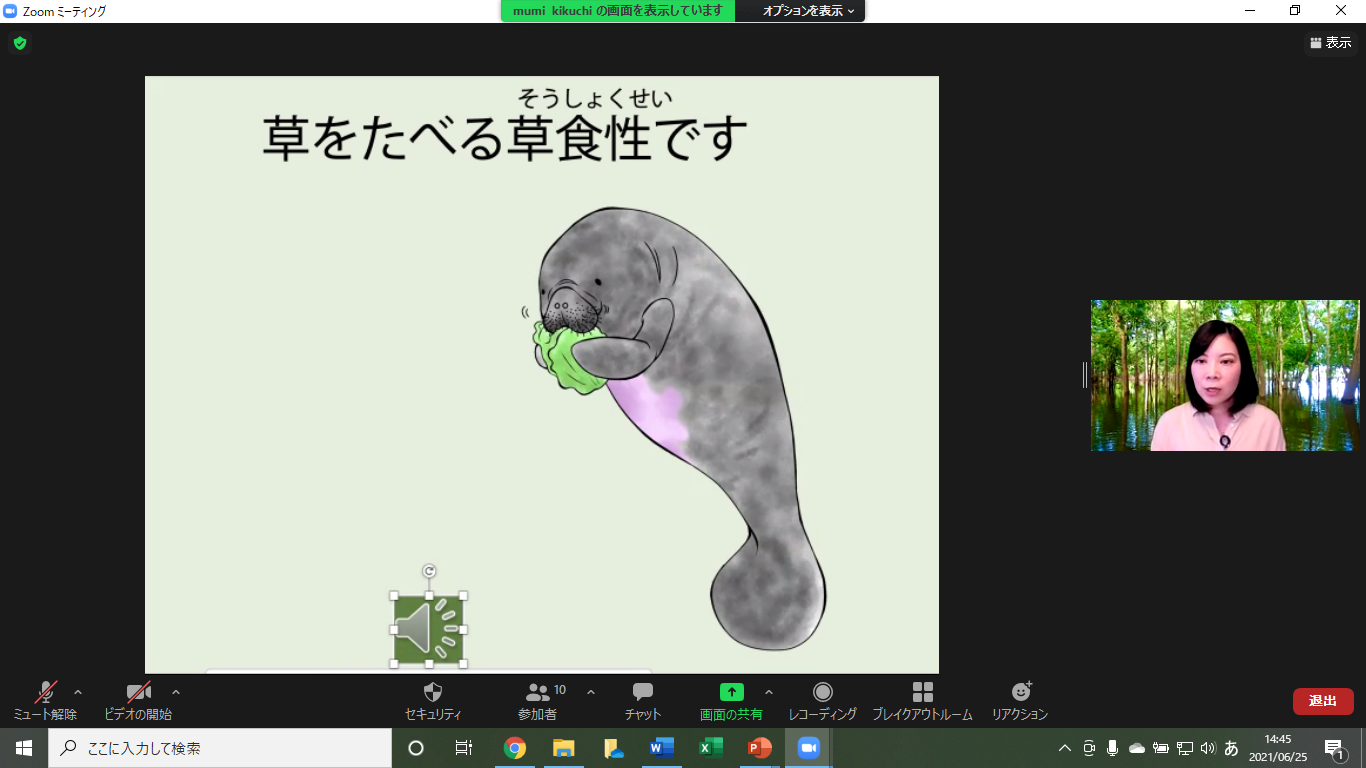
Task: Expand share screen options arrow
Action: tap(769, 692)
